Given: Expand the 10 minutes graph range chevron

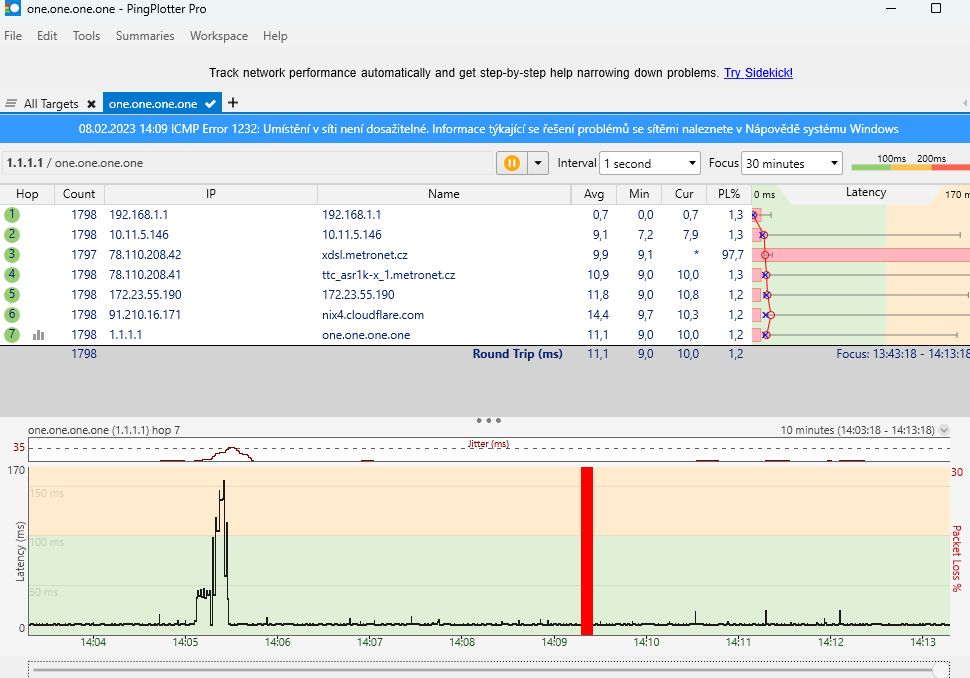Looking at the screenshot, I should coord(944,430).
